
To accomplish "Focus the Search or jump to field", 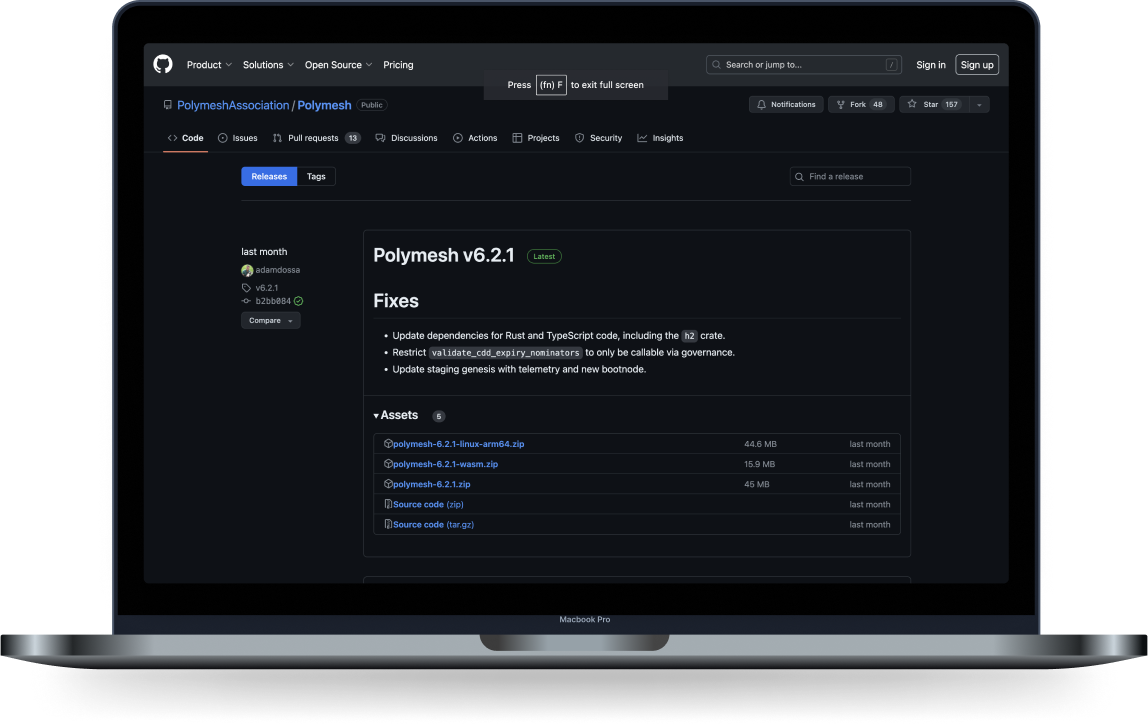I will 803,65.
